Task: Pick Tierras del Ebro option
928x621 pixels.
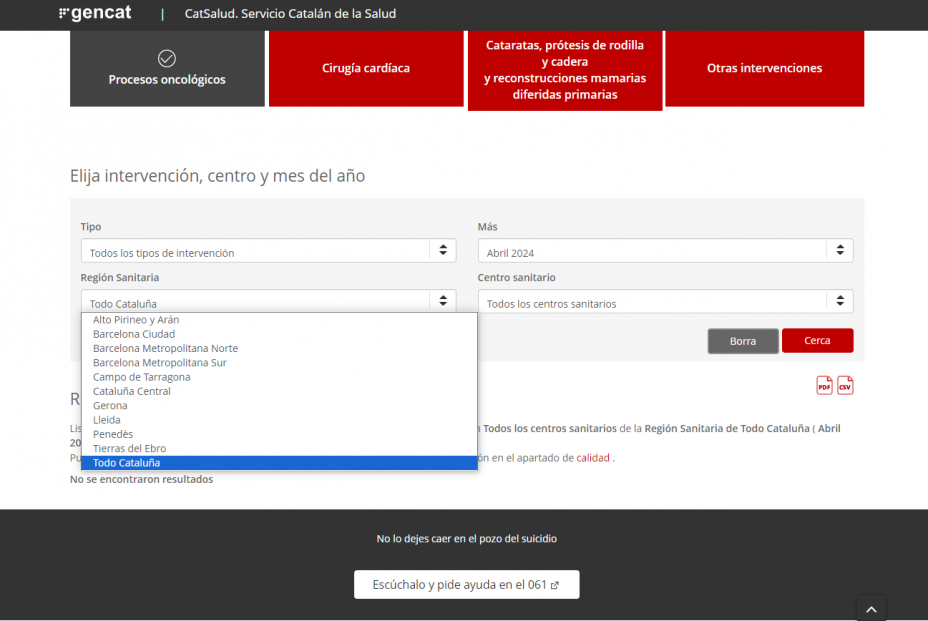Action: pos(129,449)
